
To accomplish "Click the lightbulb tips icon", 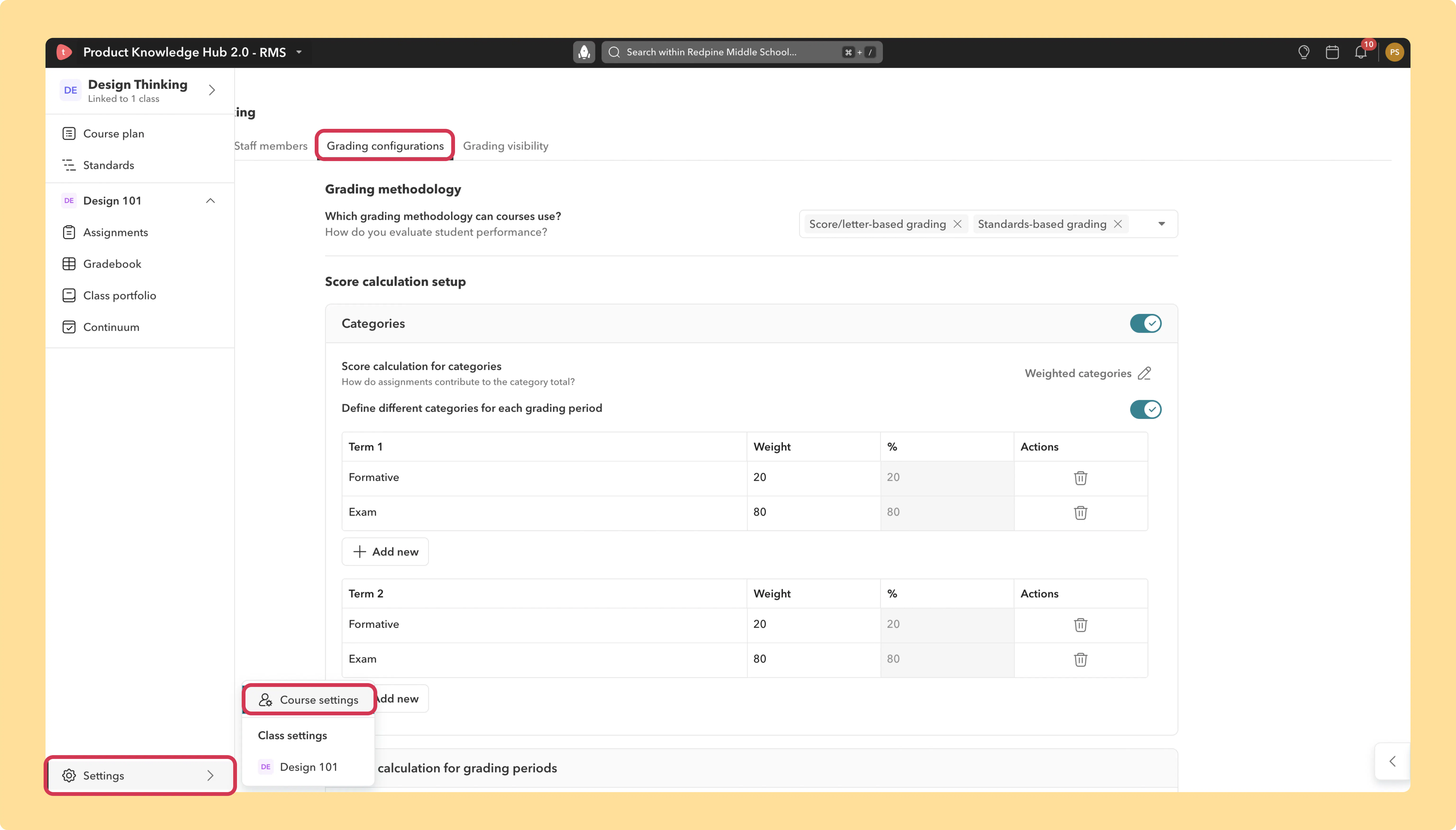I will 1304,52.
